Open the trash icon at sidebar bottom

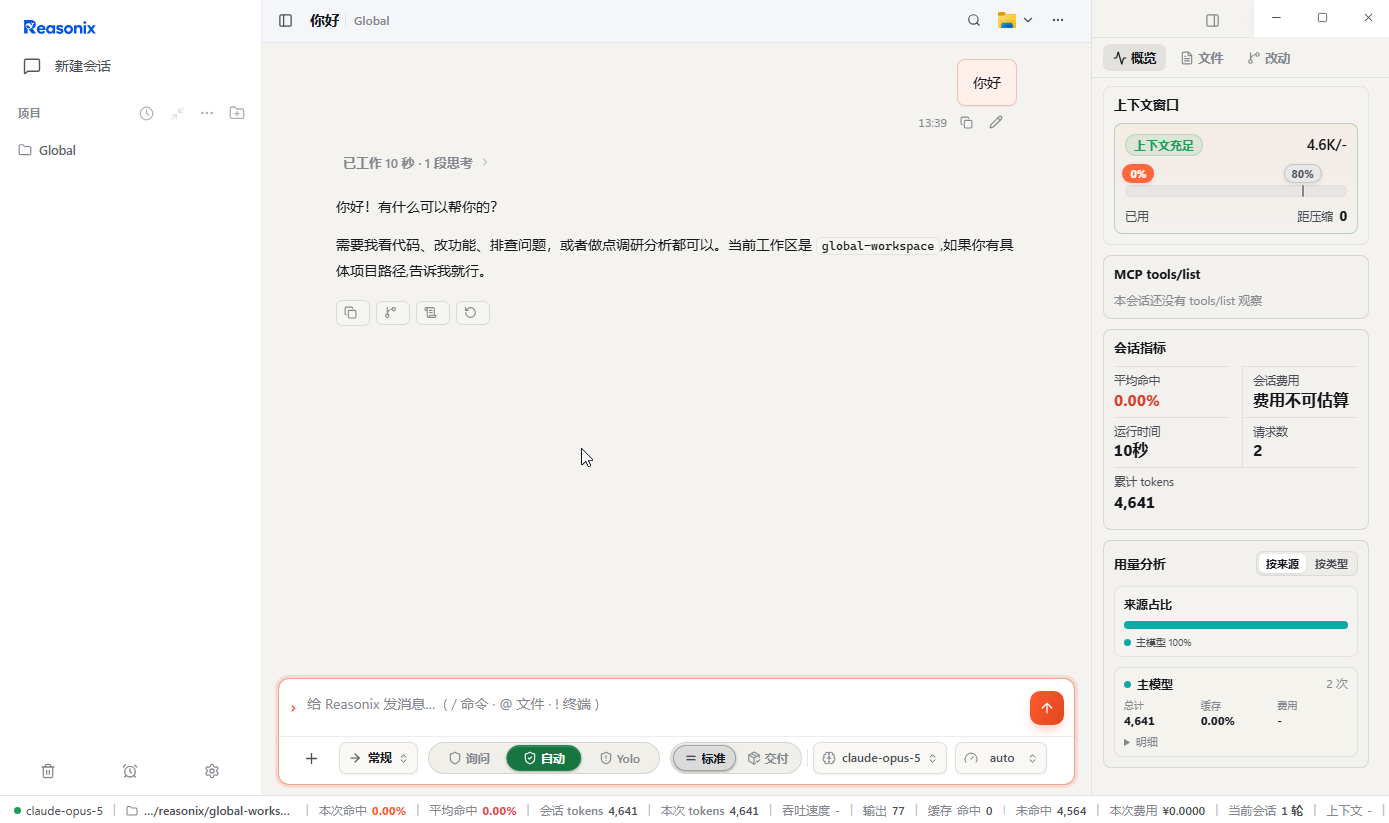[48, 771]
